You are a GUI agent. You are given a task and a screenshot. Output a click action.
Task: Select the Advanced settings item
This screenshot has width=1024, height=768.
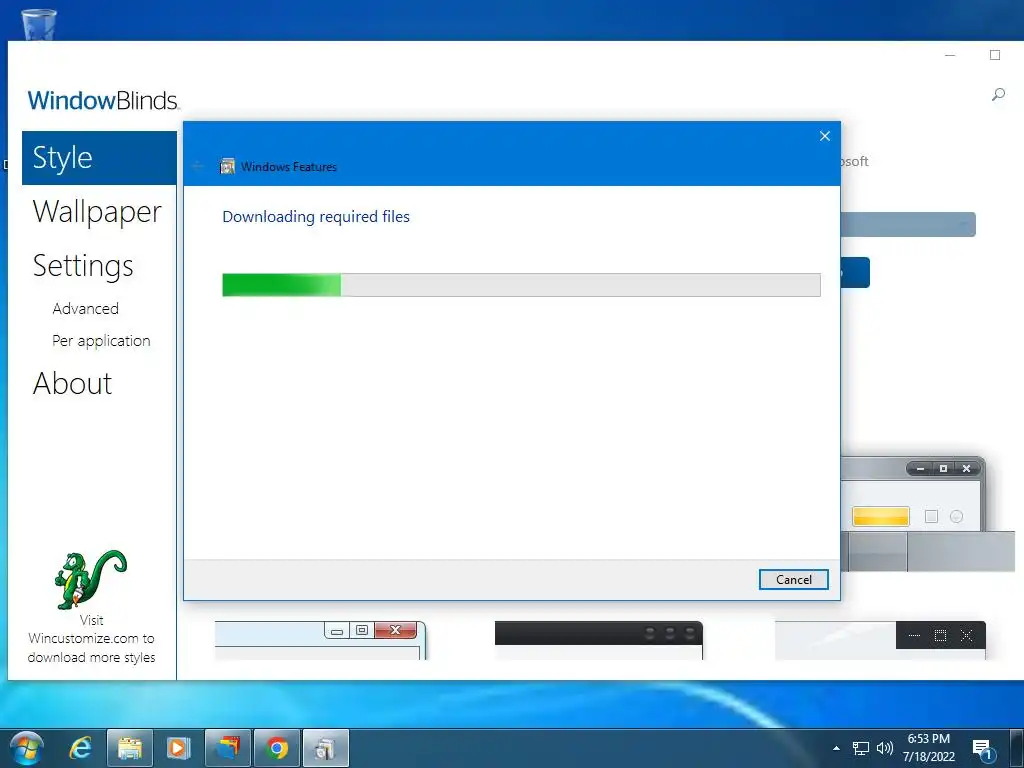click(x=86, y=308)
